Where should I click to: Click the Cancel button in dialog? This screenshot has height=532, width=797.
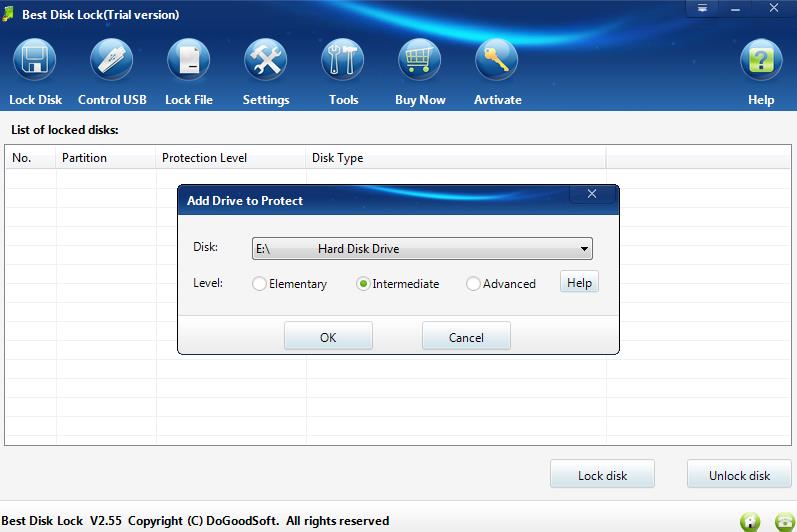pyautogui.click(x=466, y=337)
